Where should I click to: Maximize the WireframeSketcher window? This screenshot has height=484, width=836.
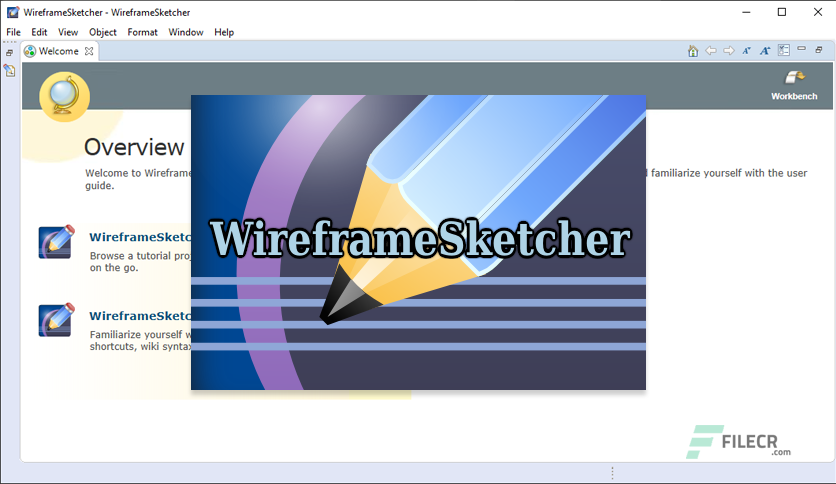tap(782, 12)
